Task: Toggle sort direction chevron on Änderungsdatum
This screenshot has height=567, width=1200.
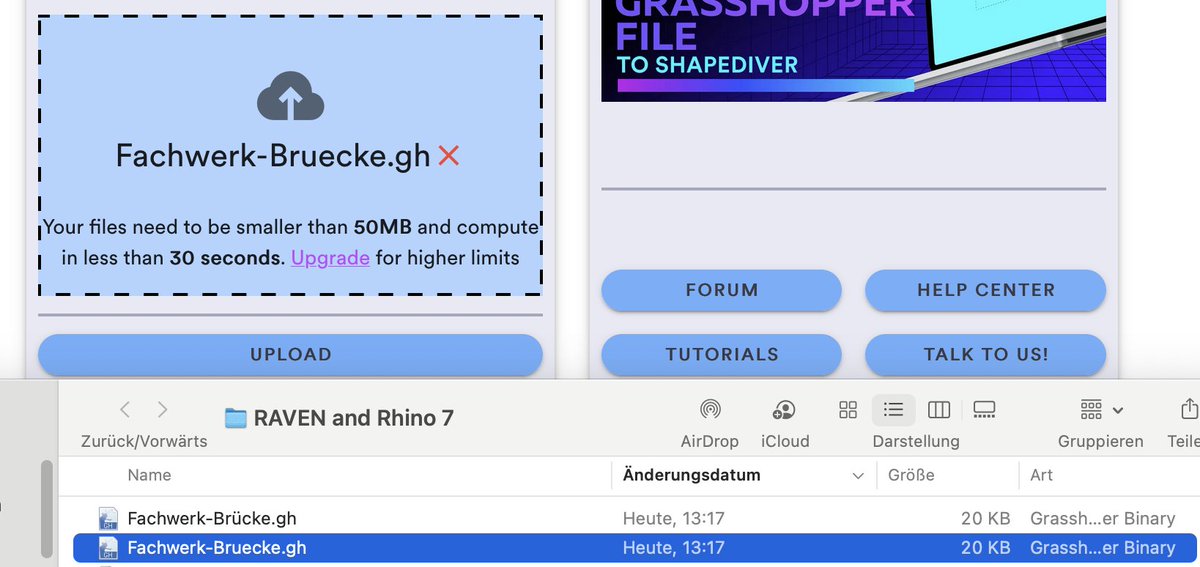Action: (858, 476)
